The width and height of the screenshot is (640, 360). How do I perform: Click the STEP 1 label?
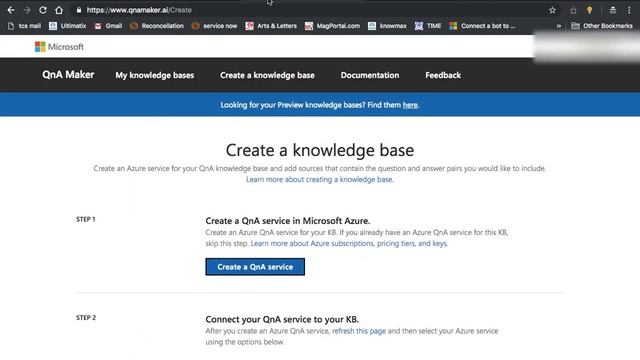pos(85,219)
